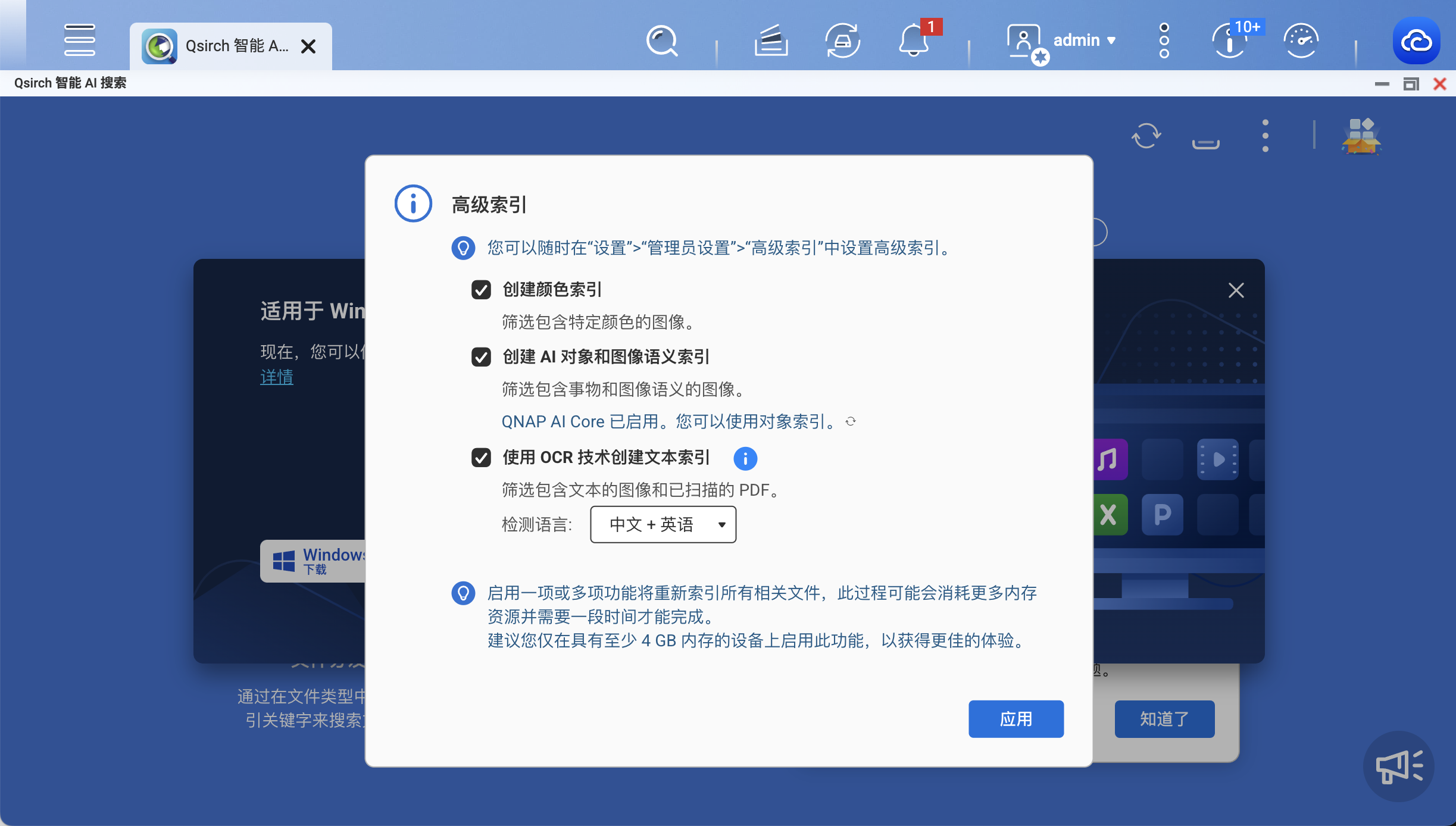Open the colorful apps box icon
This screenshot has width=1456, height=826.
point(1361,136)
